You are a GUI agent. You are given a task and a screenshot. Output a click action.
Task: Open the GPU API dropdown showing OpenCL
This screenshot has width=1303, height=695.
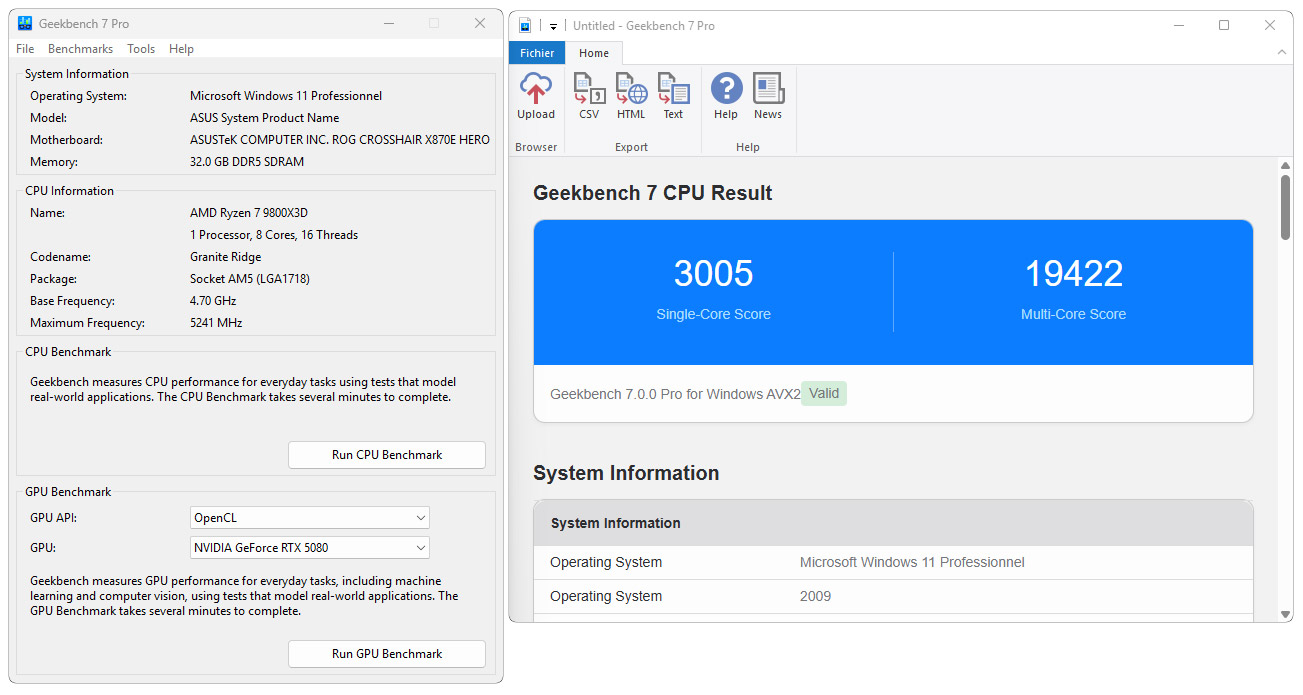[x=310, y=518]
